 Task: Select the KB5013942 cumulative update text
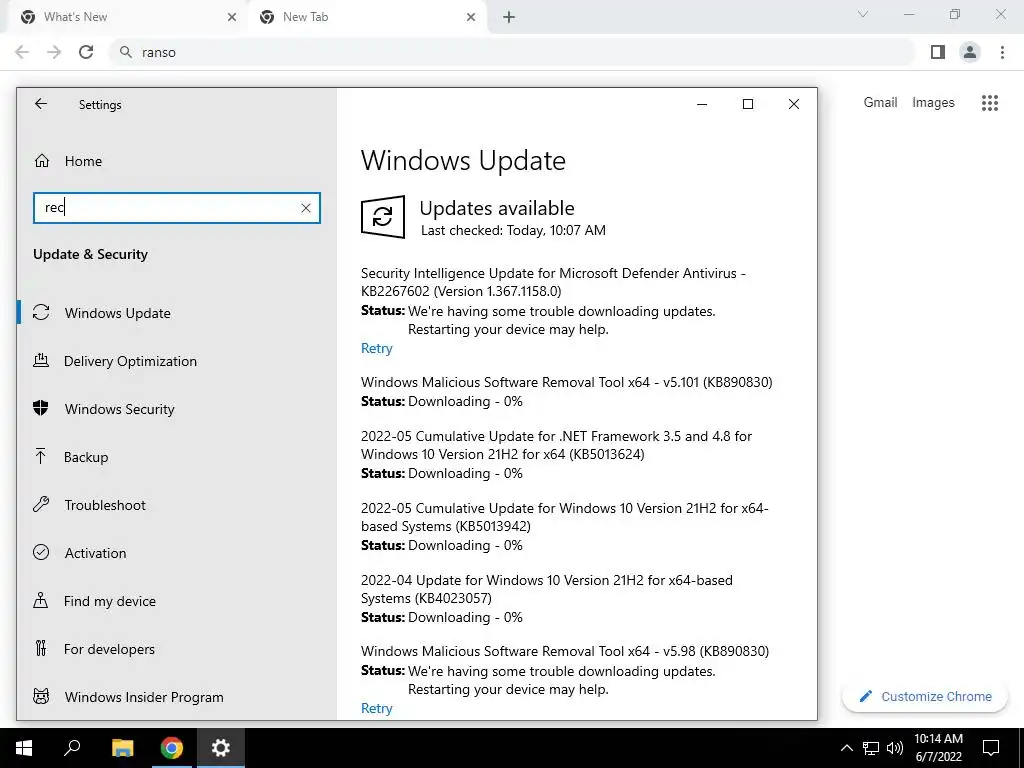565,517
